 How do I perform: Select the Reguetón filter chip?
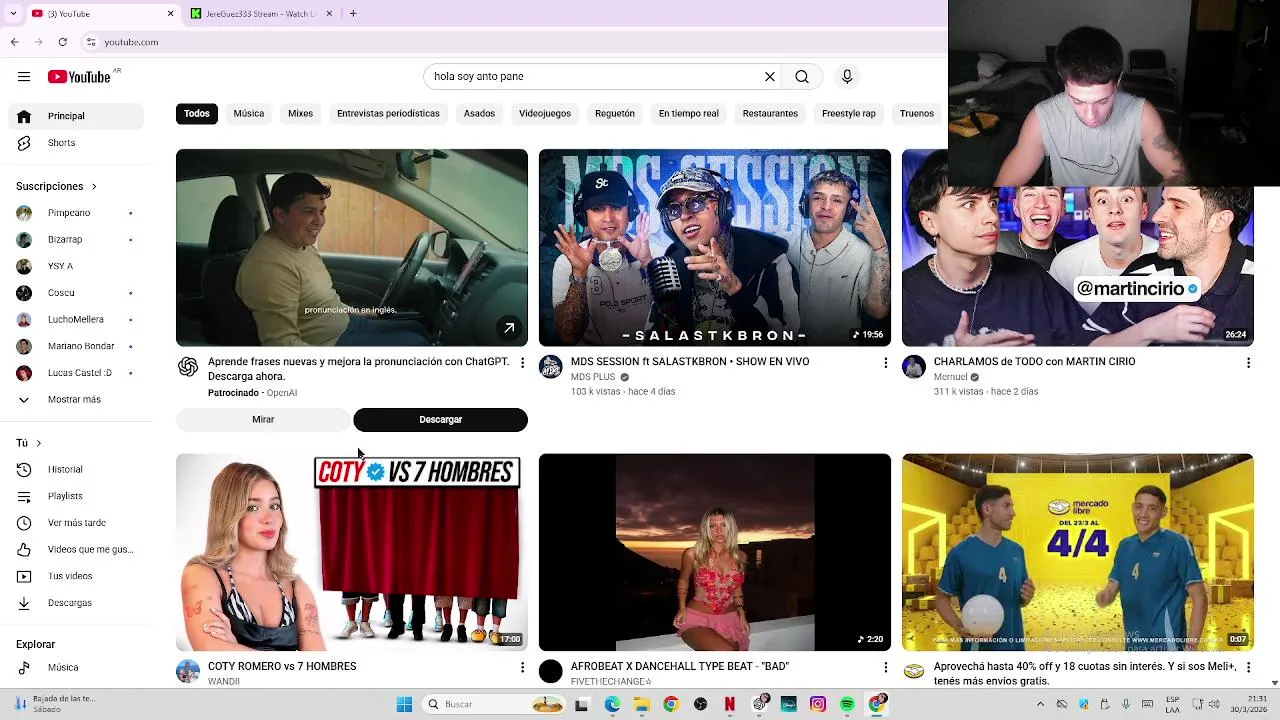tap(615, 113)
